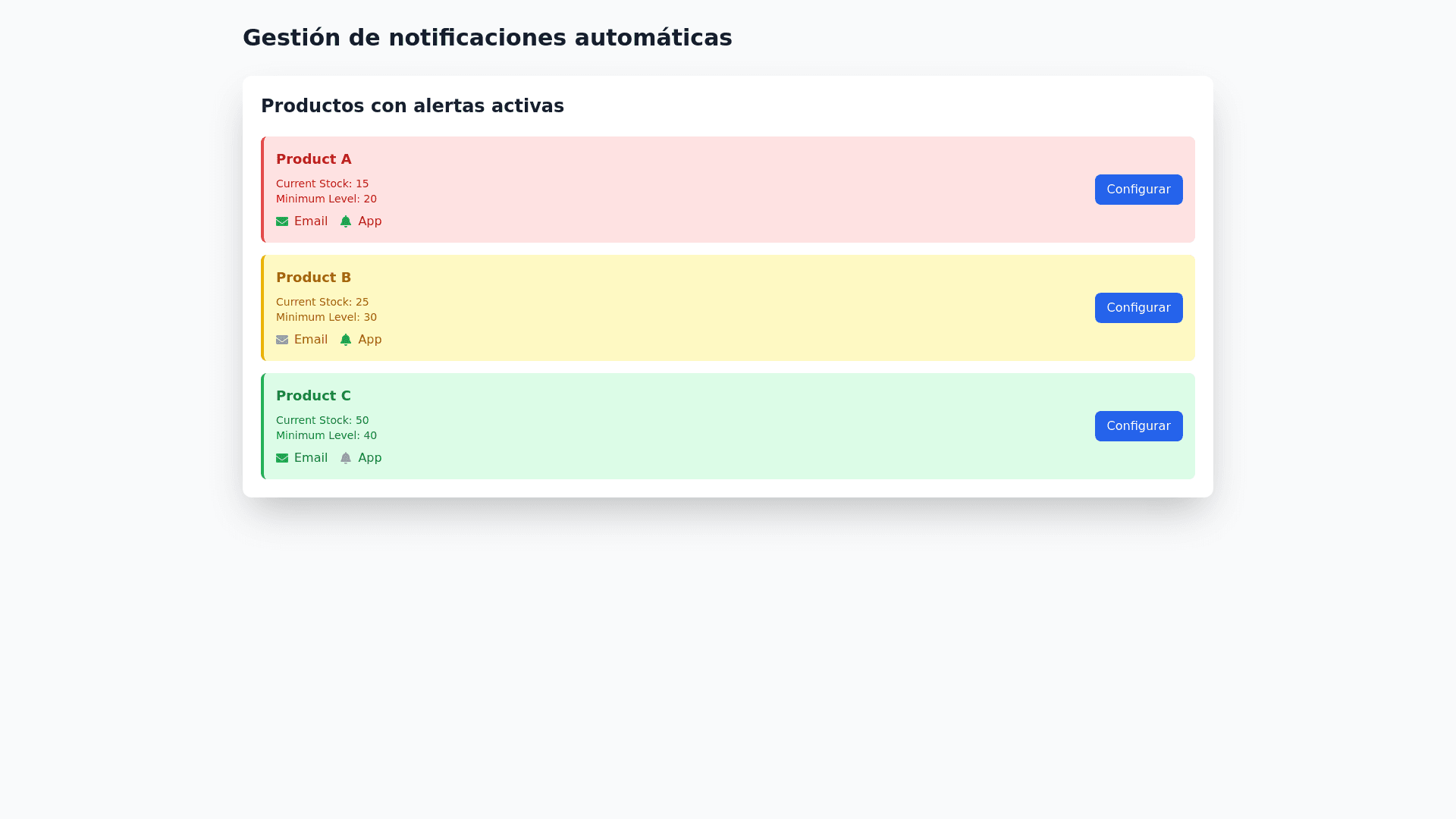Click Product A's app bell icon
1456x819 pixels.
tap(346, 221)
